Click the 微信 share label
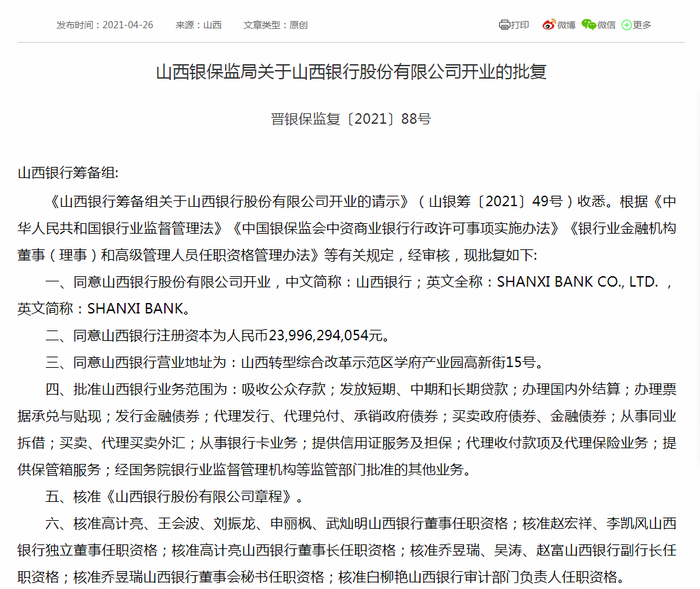Viewport: 700px width, 589px height. click(606, 25)
